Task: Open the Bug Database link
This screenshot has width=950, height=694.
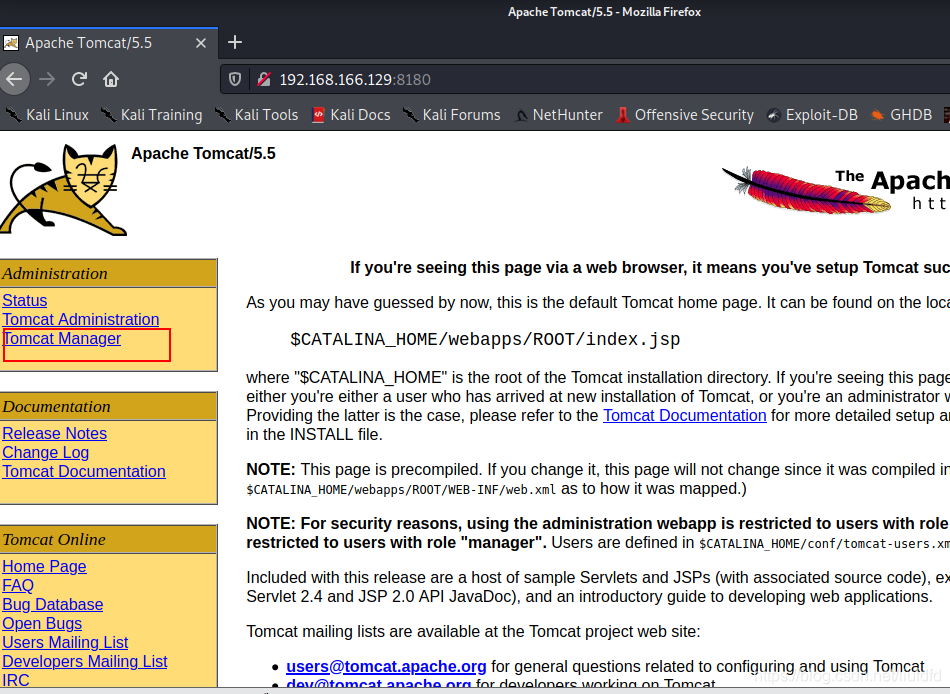Action: 53,604
